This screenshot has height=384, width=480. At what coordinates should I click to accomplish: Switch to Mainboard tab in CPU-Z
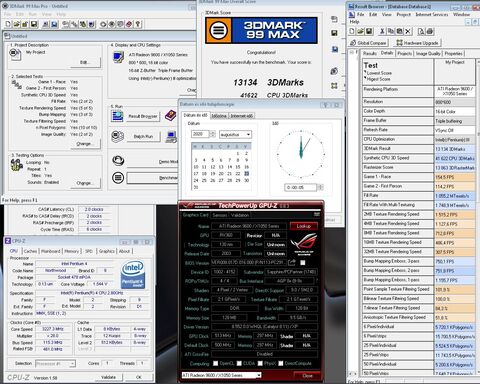pyautogui.click(x=51, y=251)
